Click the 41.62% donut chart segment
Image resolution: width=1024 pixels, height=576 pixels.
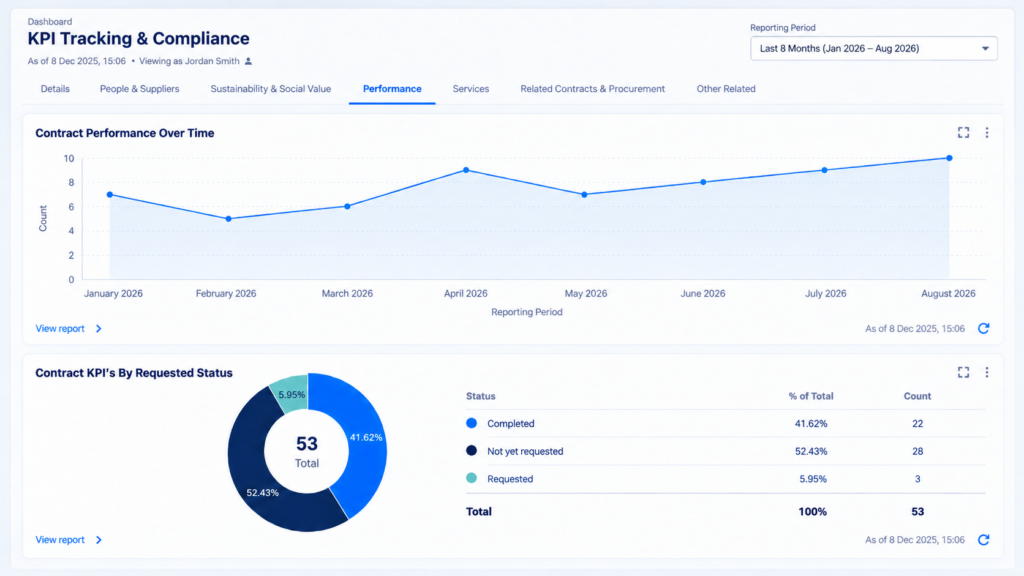click(x=364, y=438)
